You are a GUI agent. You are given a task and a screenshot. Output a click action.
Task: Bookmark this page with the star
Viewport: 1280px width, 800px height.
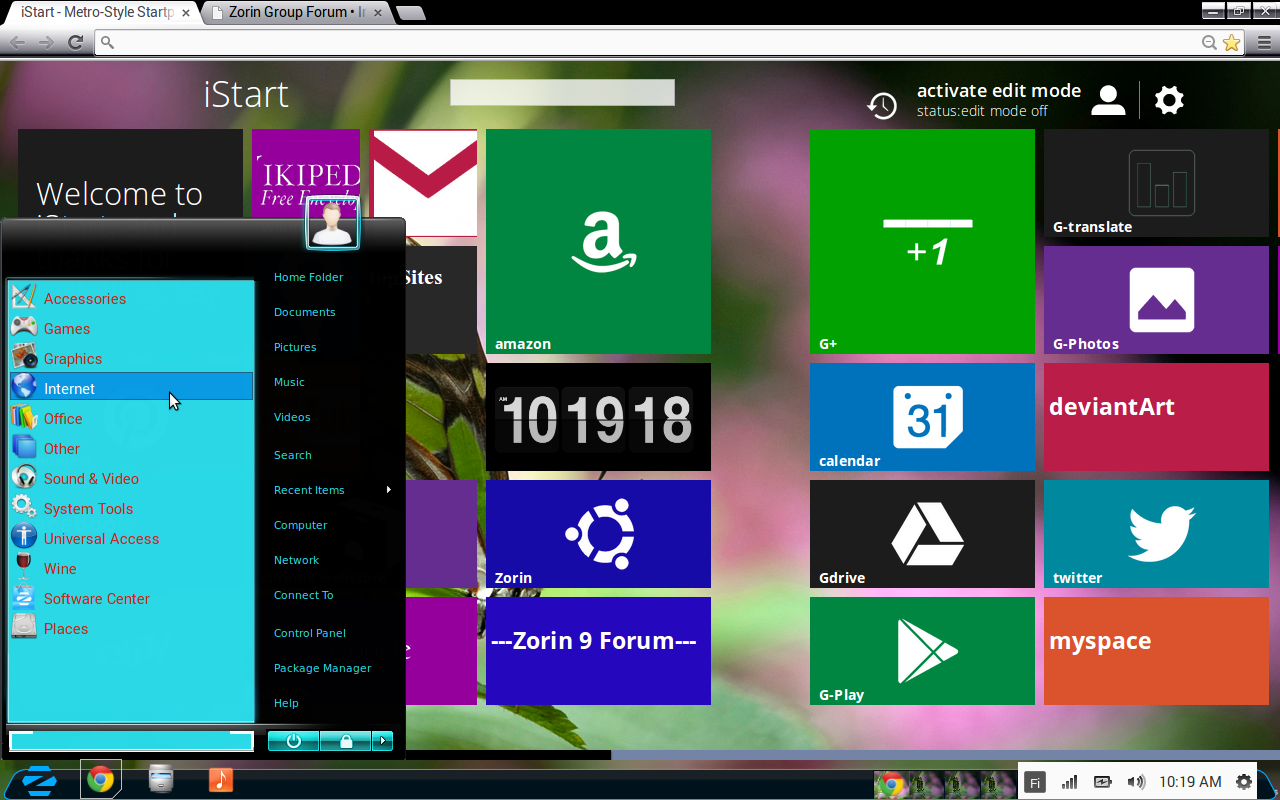point(1231,43)
